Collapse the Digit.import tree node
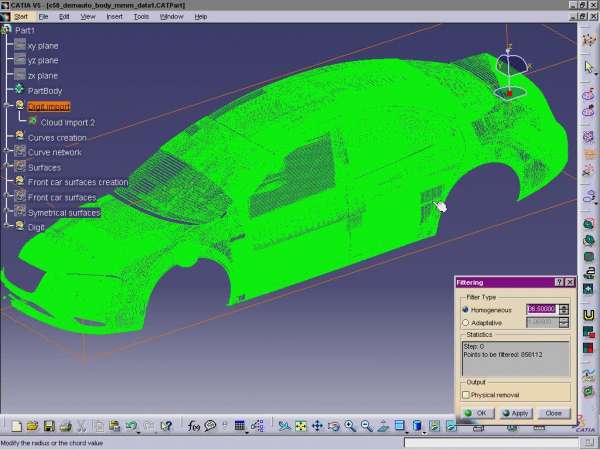The width and height of the screenshot is (600, 450). tap(8, 105)
